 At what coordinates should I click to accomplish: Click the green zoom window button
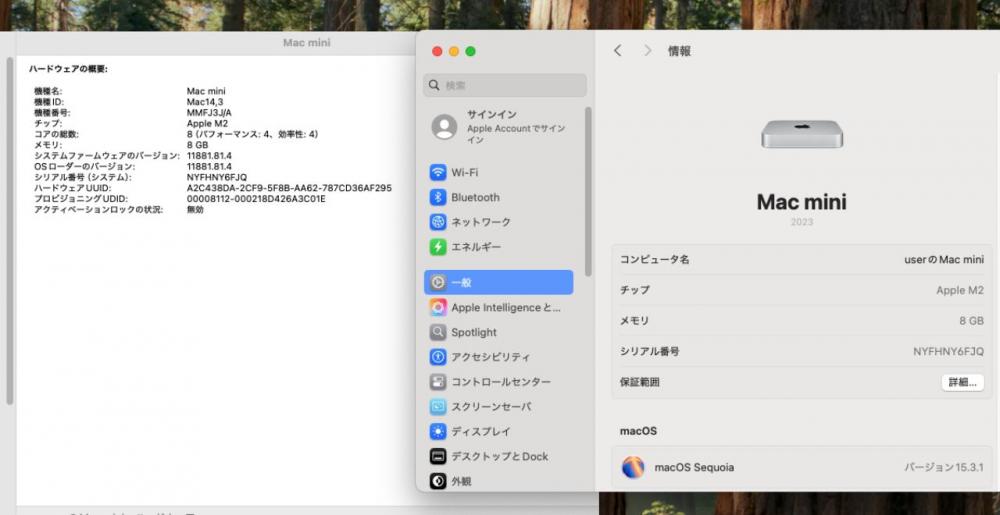470,52
